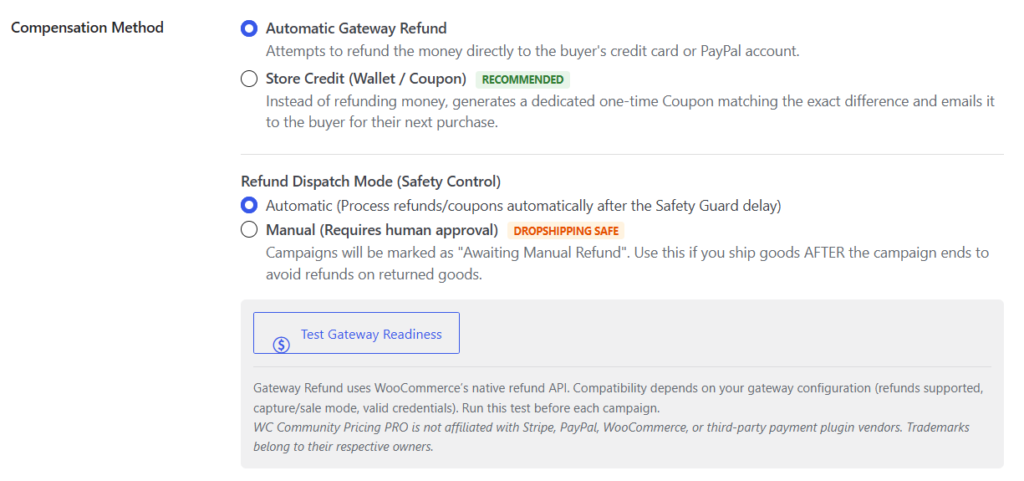
Task: Click the Automatic process refunds after Safety Guard label
Action: point(523,206)
